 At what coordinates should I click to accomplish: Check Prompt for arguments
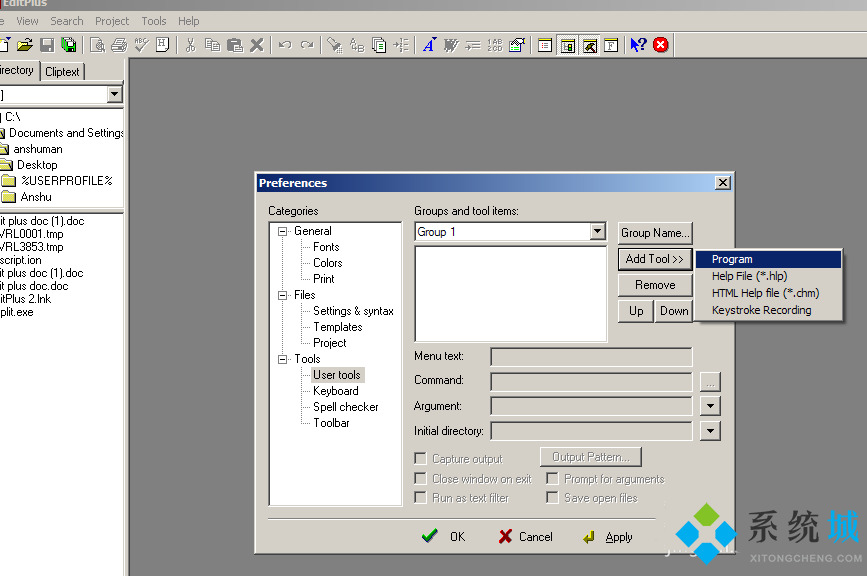click(554, 478)
